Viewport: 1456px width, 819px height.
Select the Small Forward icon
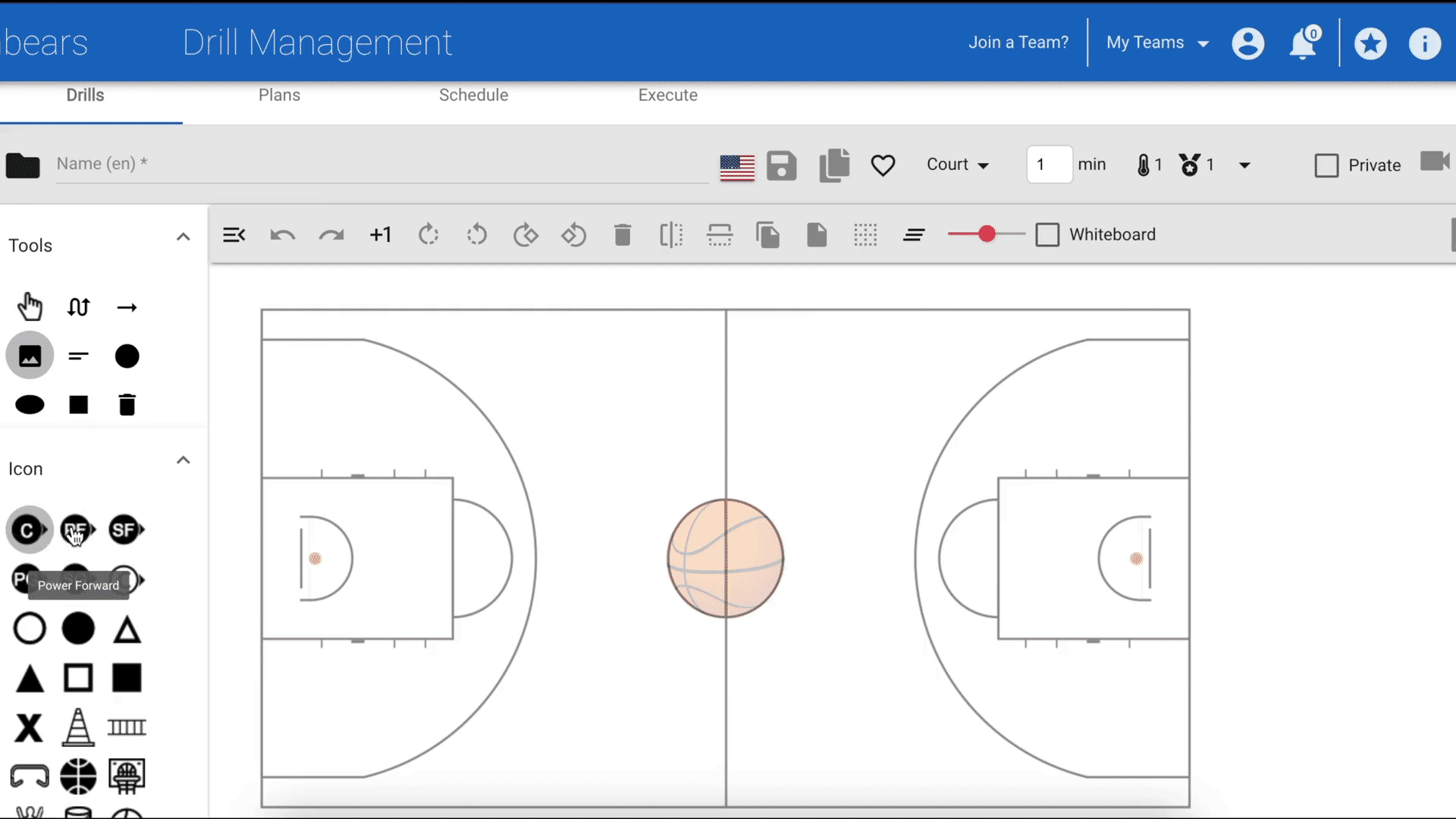pos(125,530)
